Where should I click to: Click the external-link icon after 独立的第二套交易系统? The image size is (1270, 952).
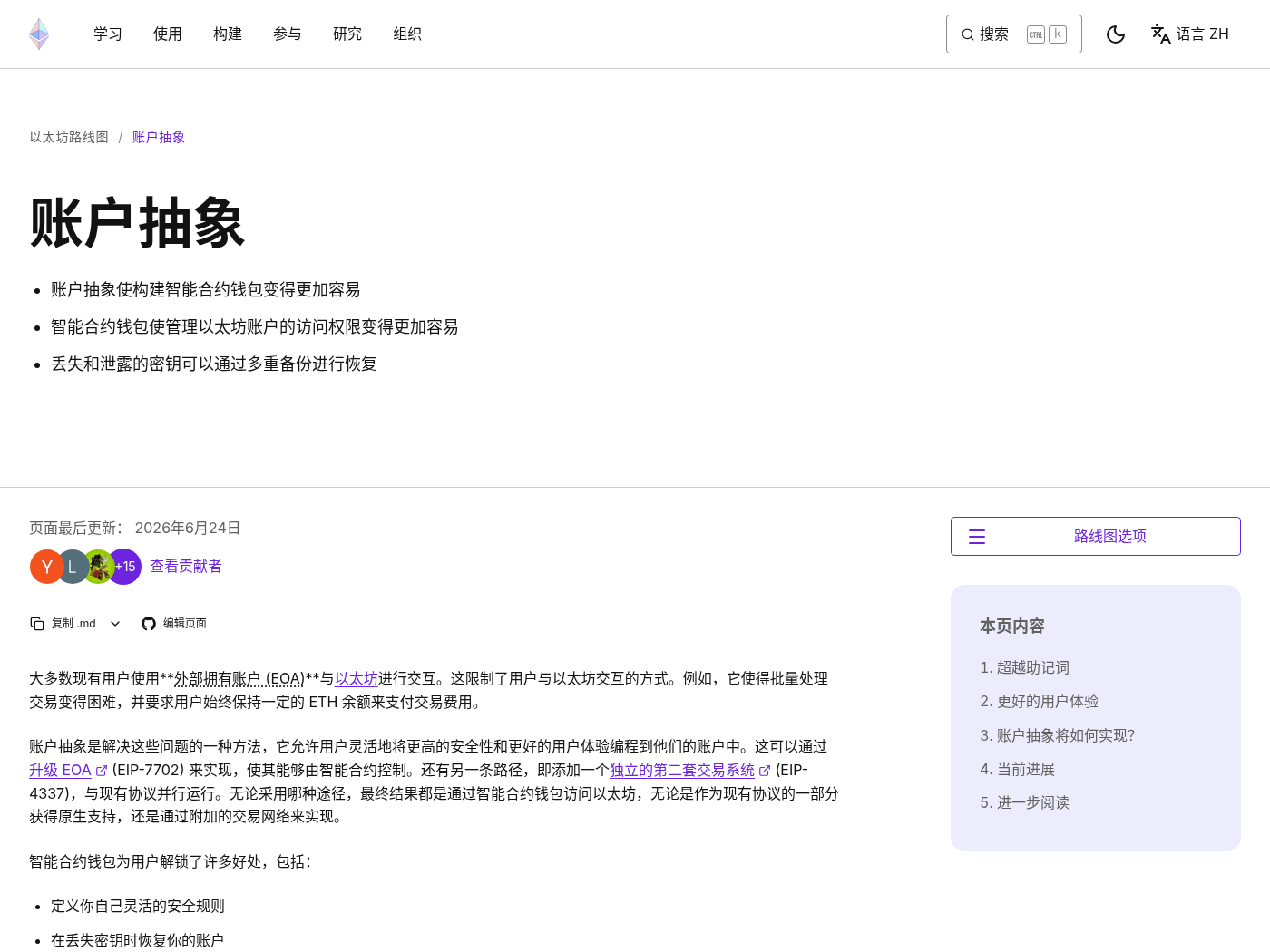pos(765,771)
